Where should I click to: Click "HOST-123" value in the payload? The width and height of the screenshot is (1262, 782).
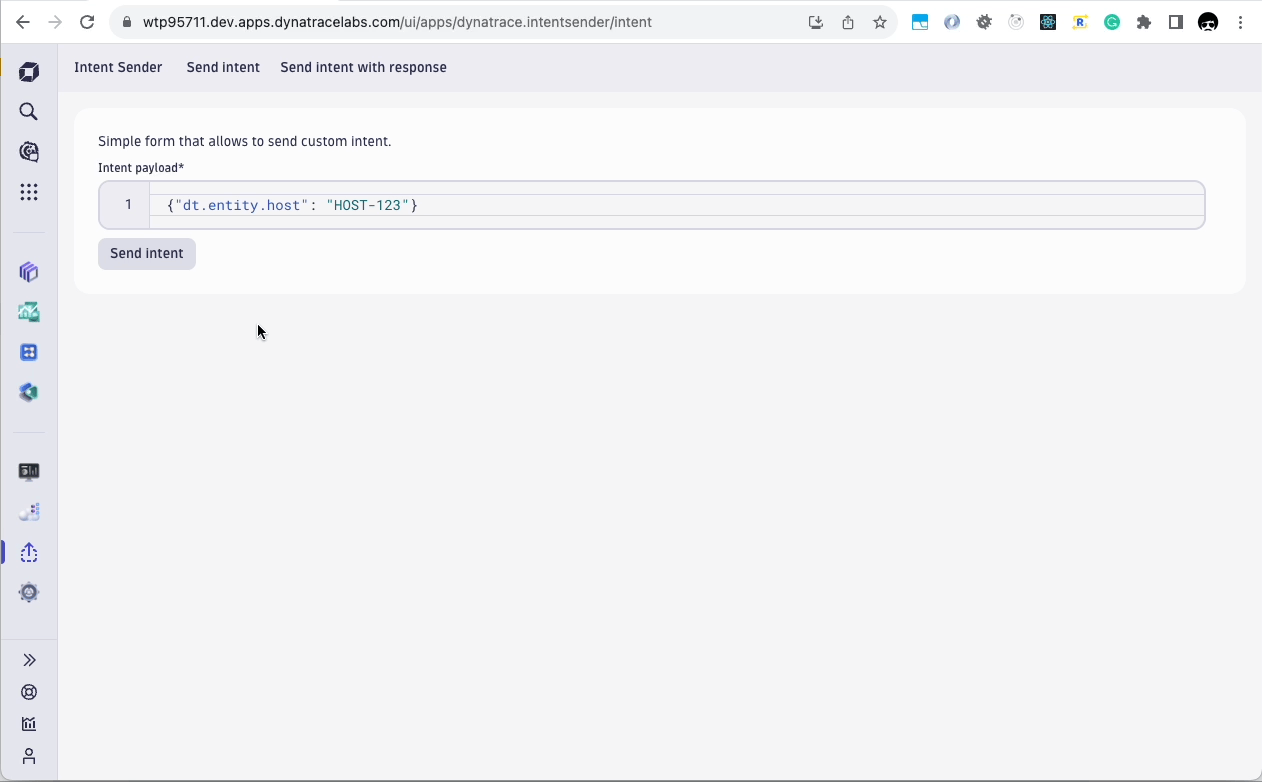pyautogui.click(x=367, y=205)
